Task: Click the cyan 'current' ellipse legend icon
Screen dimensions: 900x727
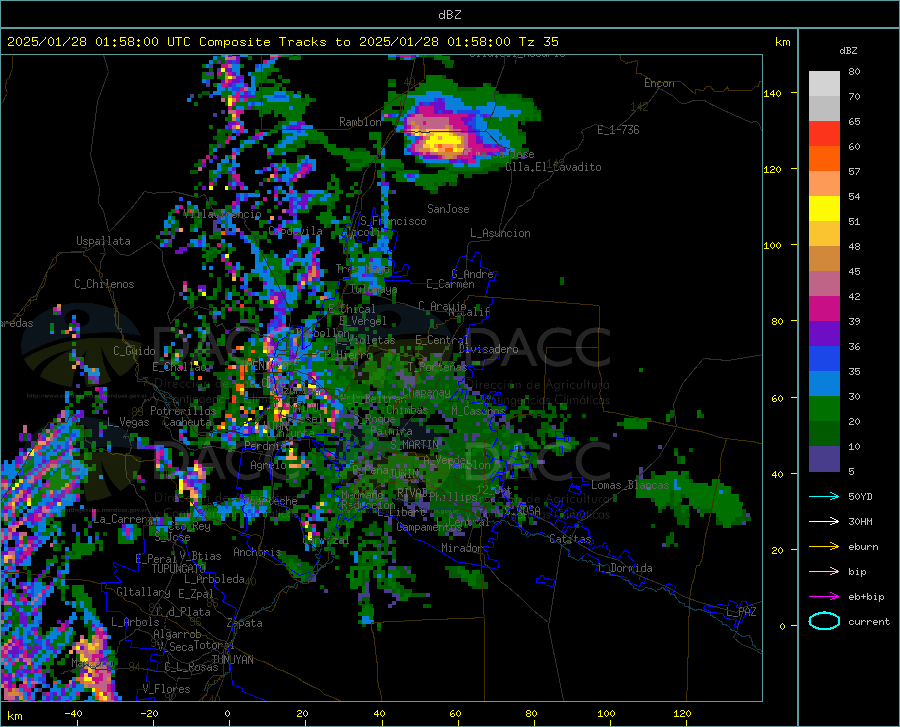Action: (x=824, y=621)
